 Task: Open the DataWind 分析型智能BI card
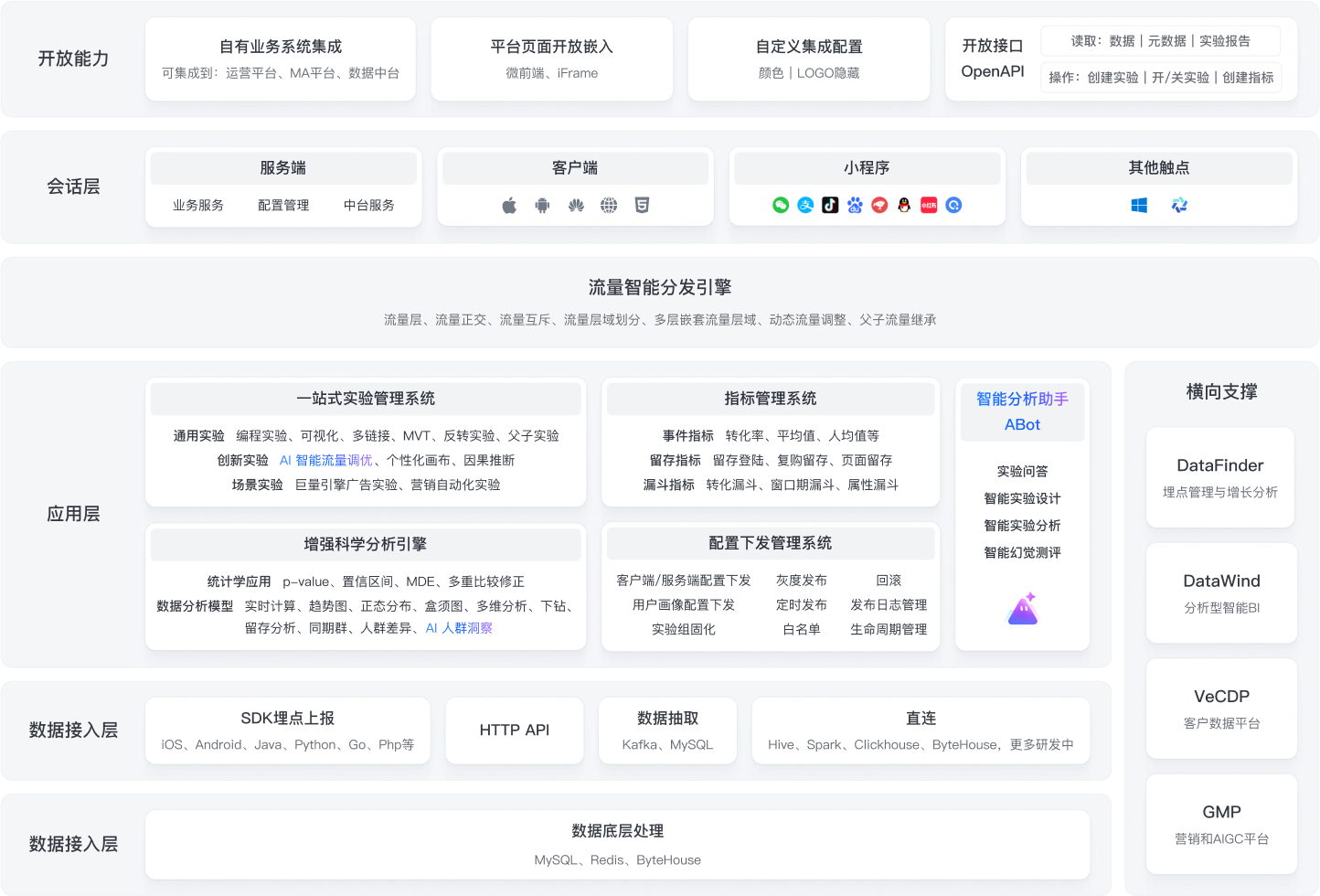coord(1221,592)
